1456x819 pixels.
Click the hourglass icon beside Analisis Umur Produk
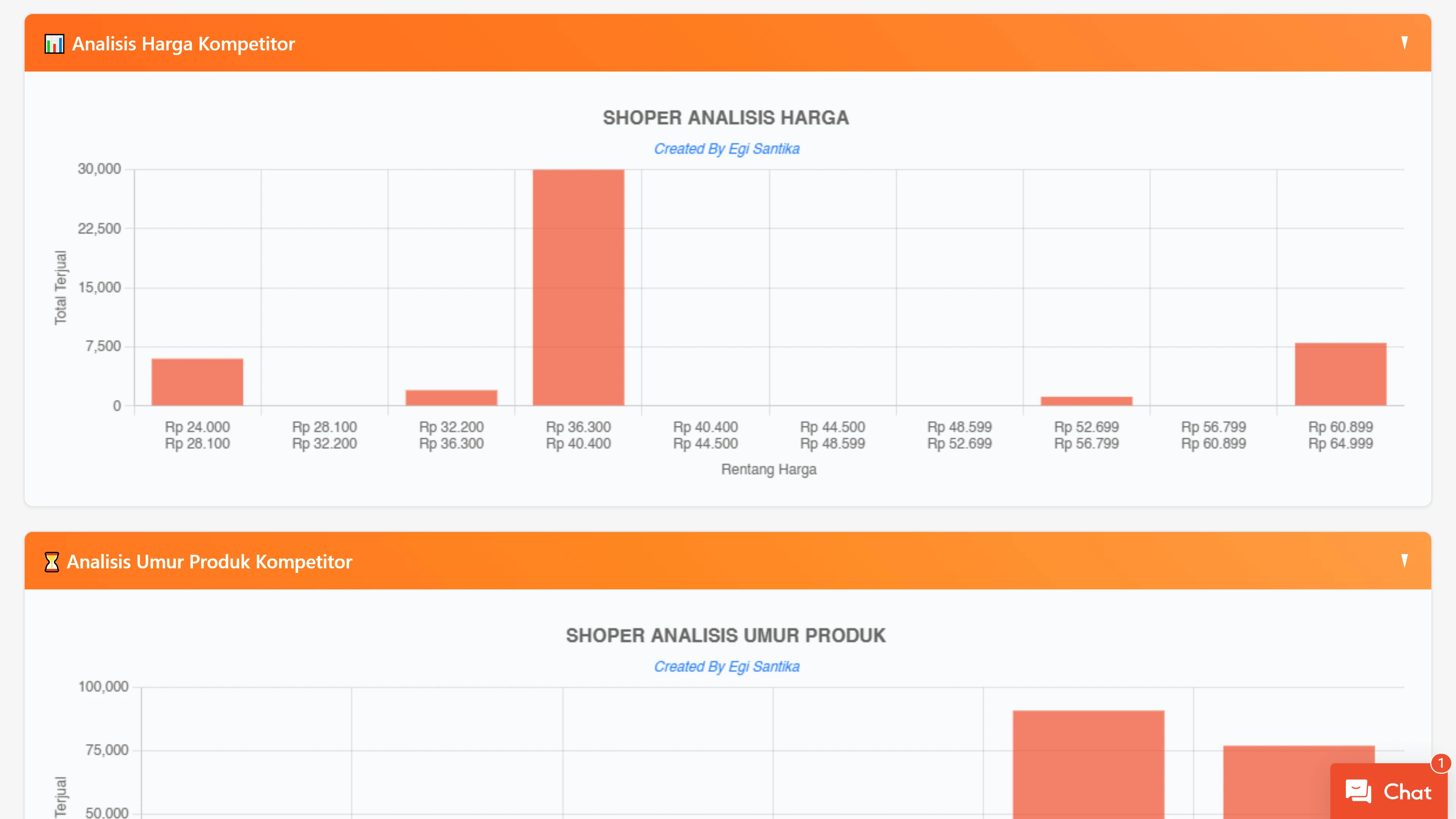(52, 562)
